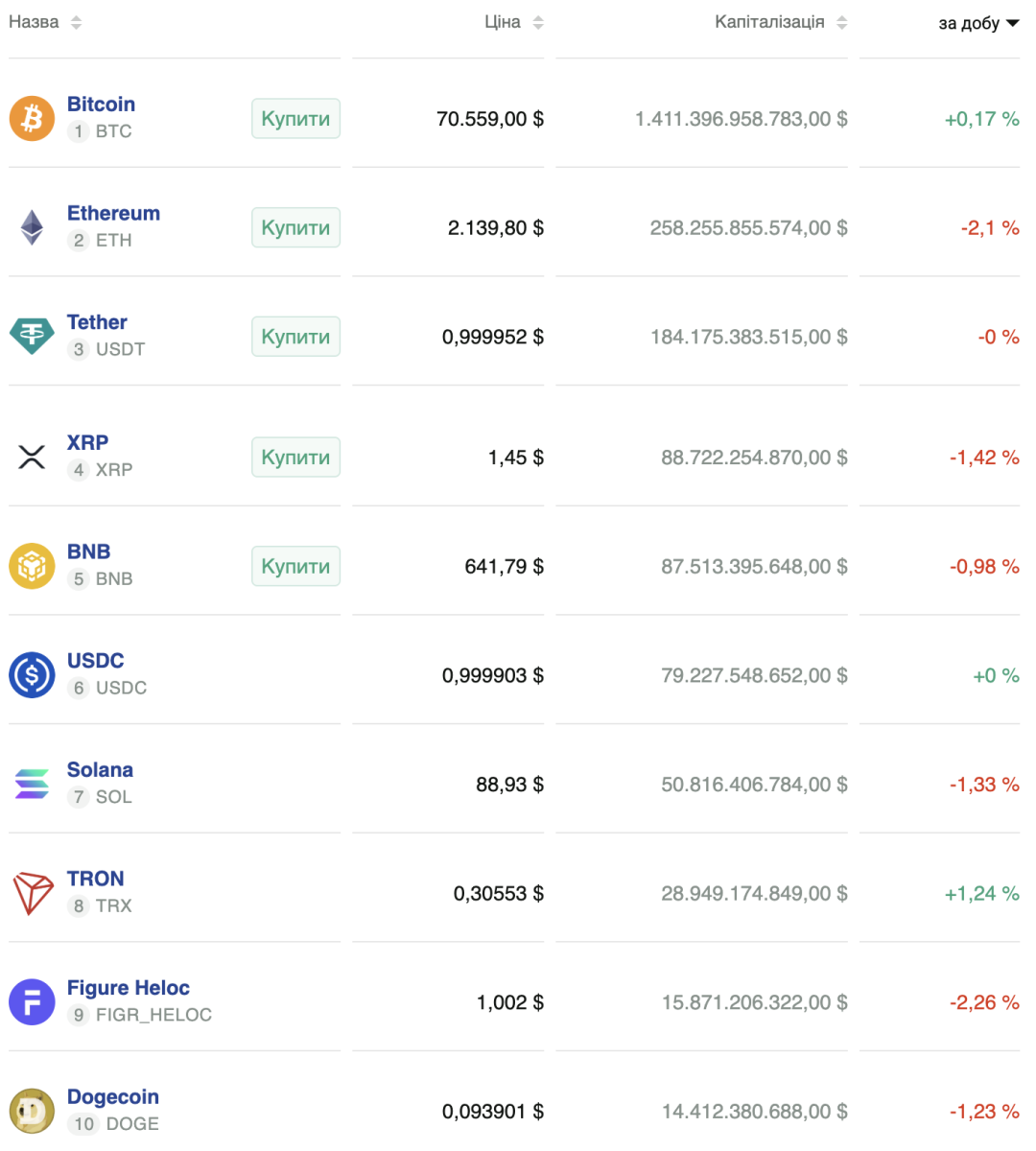
Task: Click the Bitcoin coin logo icon
Action: click(32, 119)
